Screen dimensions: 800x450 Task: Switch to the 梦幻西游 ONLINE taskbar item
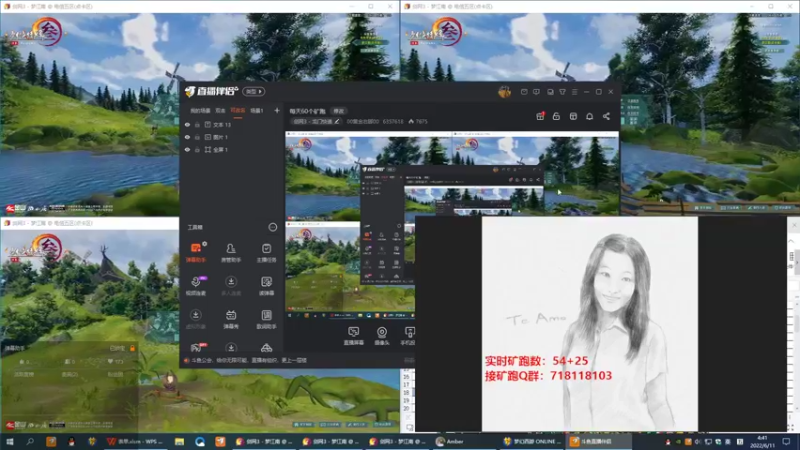click(532, 441)
